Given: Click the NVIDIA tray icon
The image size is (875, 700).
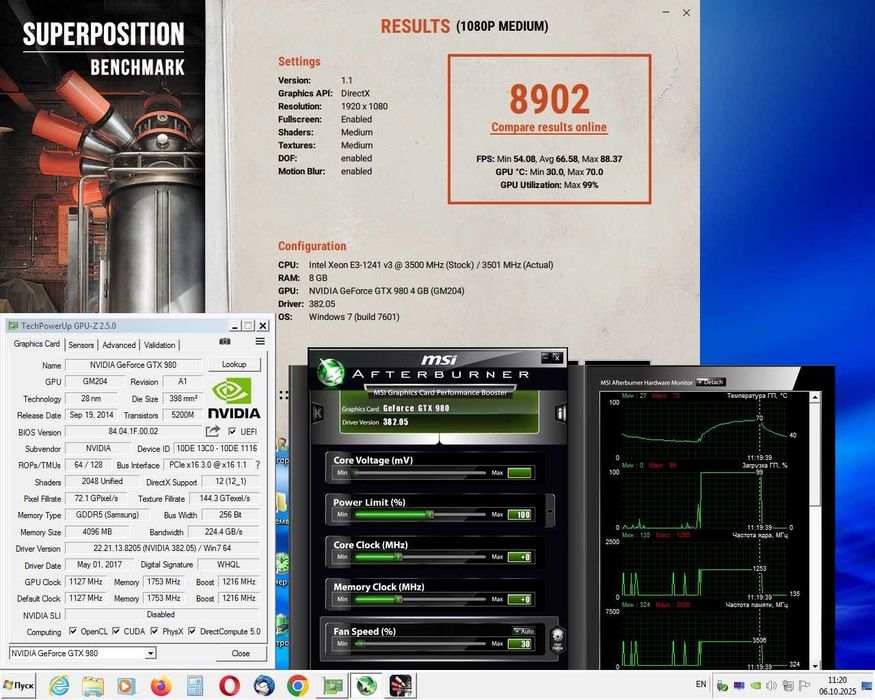Looking at the screenshot, I should point(755,685).
